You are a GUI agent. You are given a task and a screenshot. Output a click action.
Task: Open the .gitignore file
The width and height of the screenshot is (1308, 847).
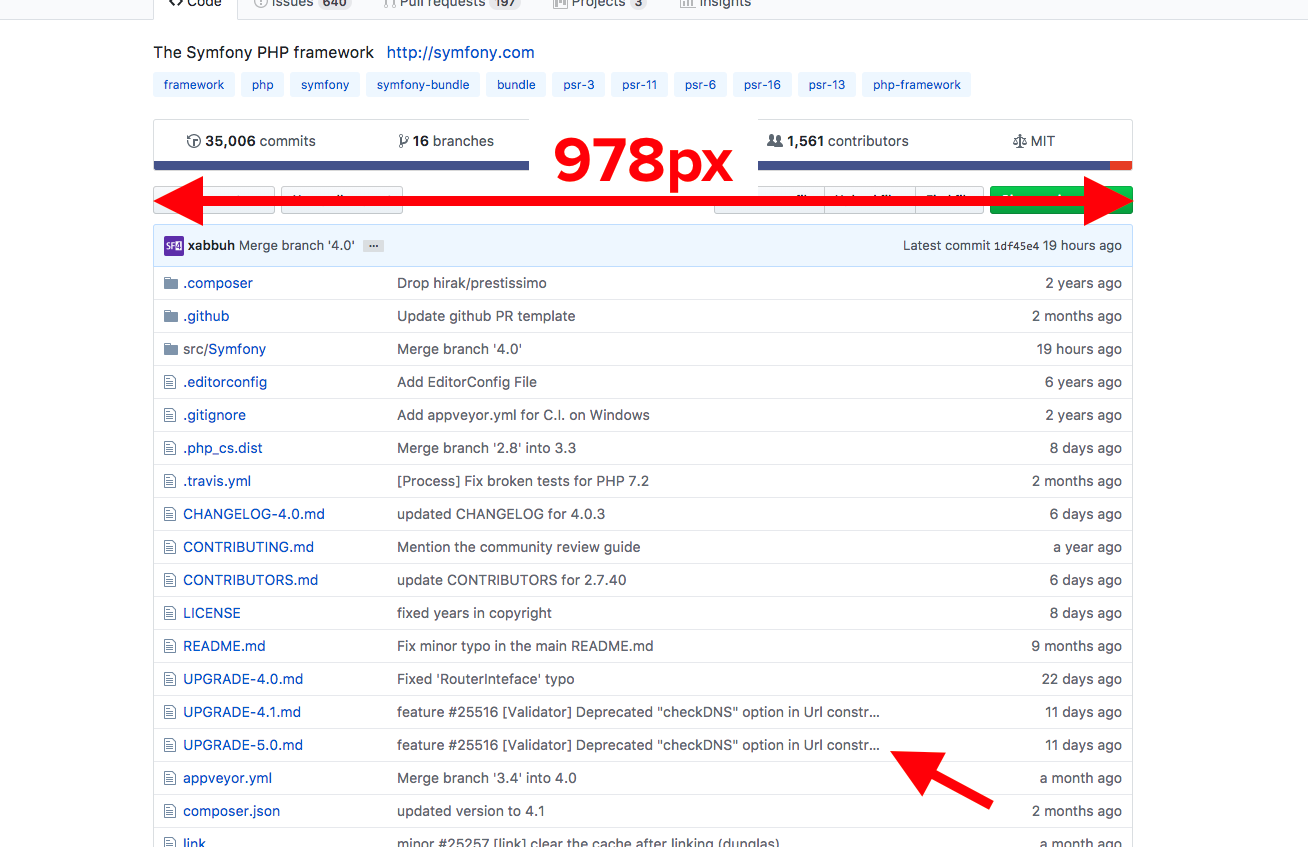click(x=214, y=415)
